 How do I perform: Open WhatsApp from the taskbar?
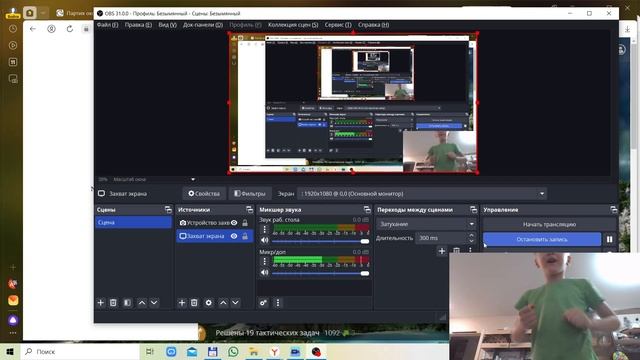click(233, 351)
